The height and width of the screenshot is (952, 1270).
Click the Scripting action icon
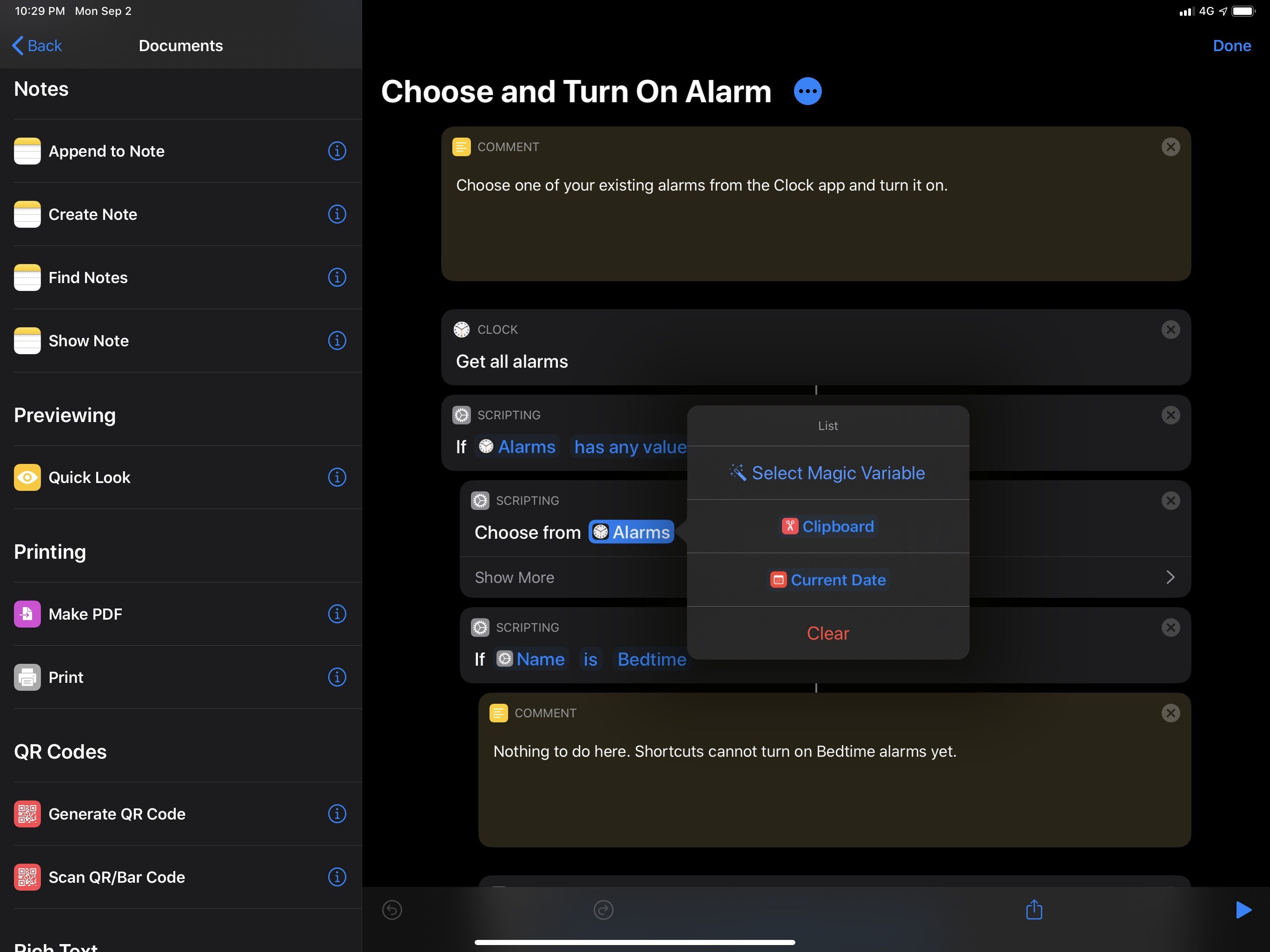[461, 414]
